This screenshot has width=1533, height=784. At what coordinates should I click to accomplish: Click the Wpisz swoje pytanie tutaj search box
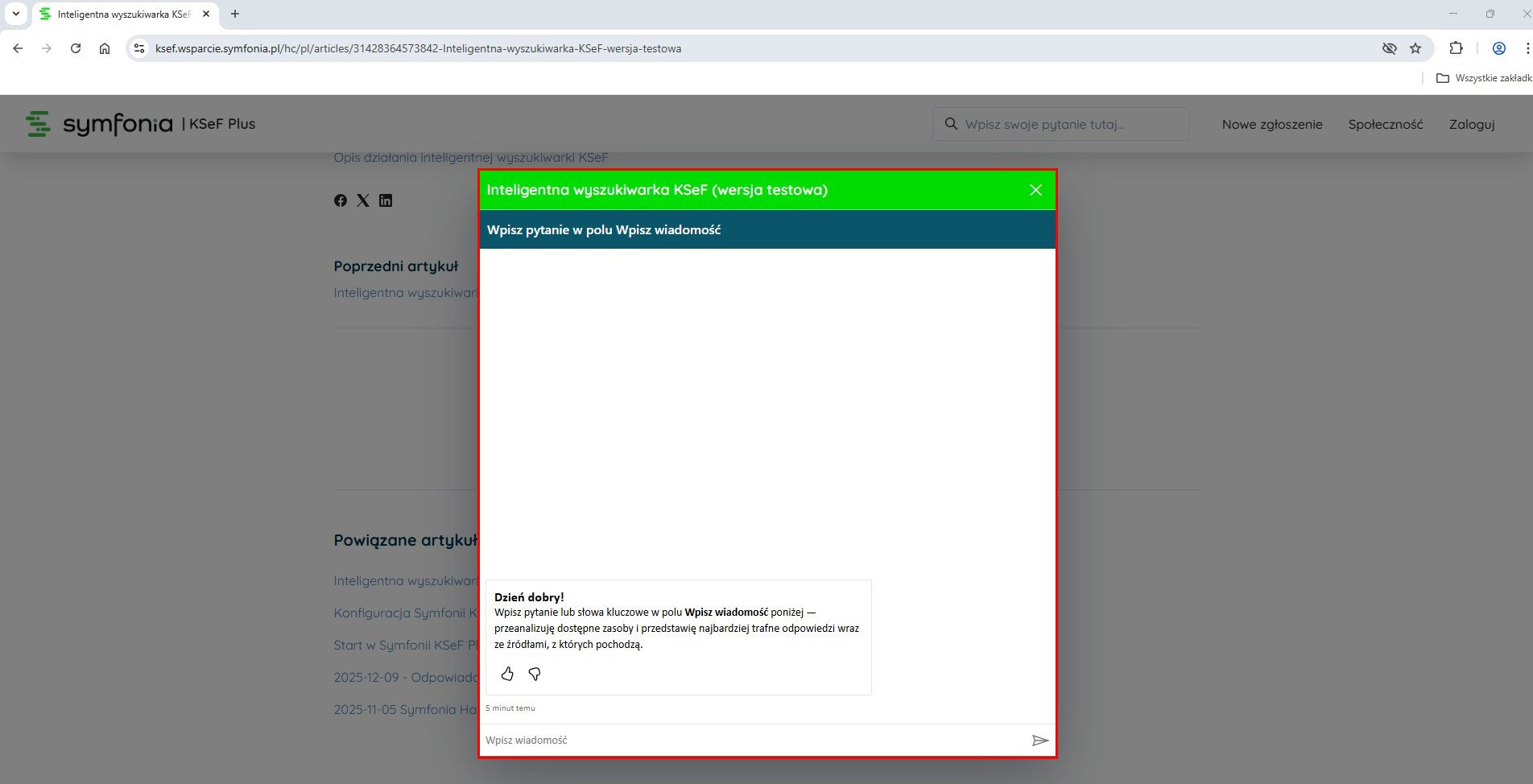coord(1060,124)
